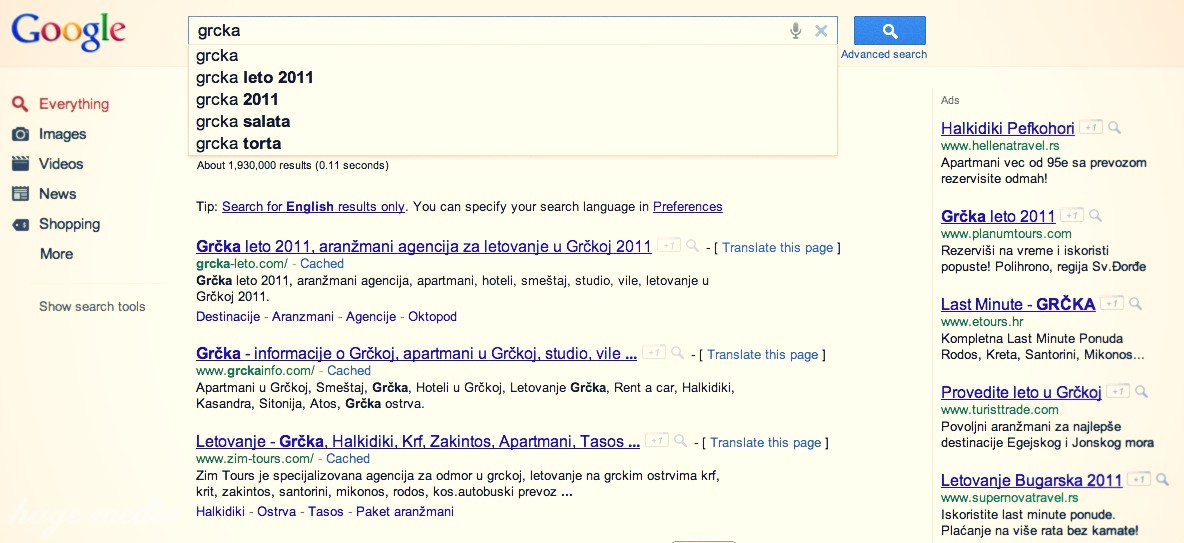Click the Google logo
The height and width of the screenshot is (543, 1184).
68,32
